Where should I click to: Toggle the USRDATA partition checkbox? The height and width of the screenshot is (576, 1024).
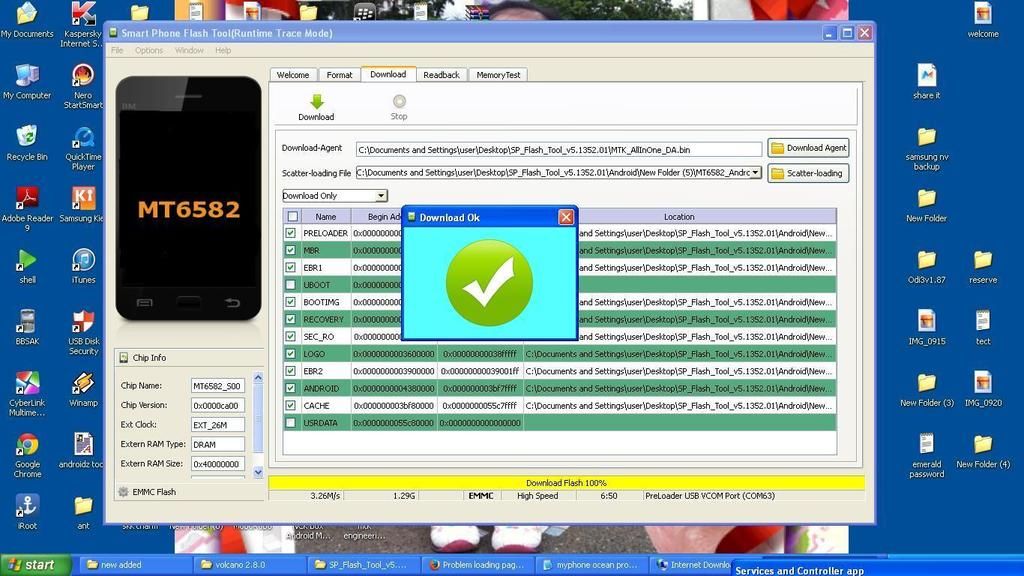click(291, 423)
